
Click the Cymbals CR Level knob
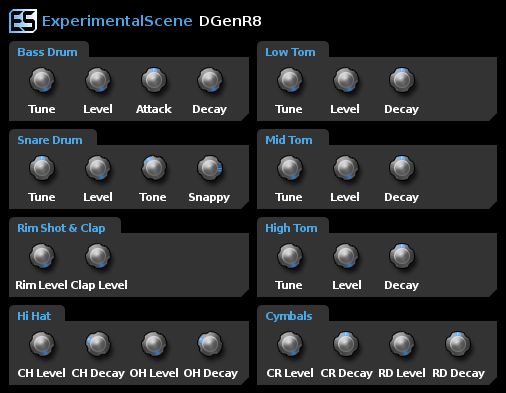point(290,344)
